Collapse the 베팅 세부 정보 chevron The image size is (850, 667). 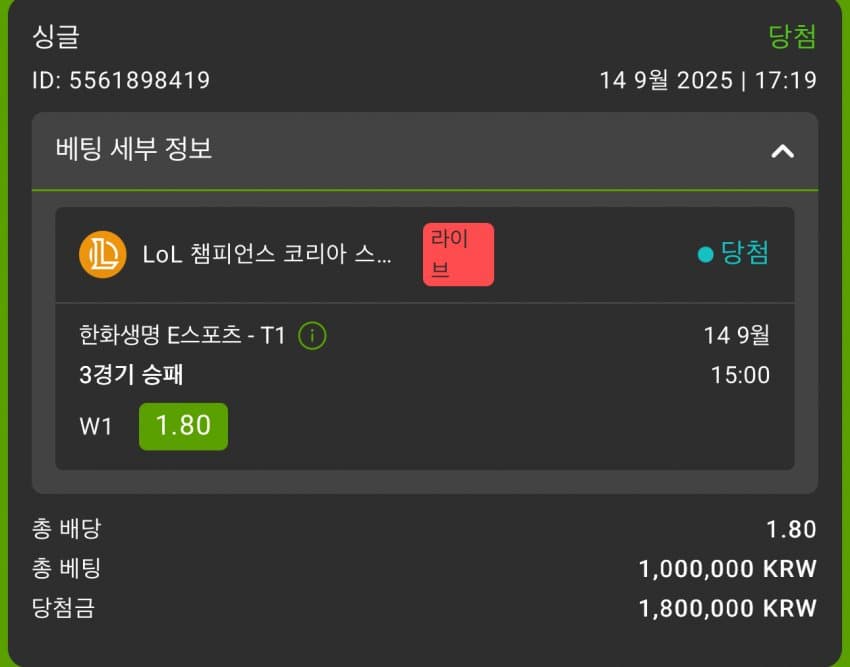[782, 151]
